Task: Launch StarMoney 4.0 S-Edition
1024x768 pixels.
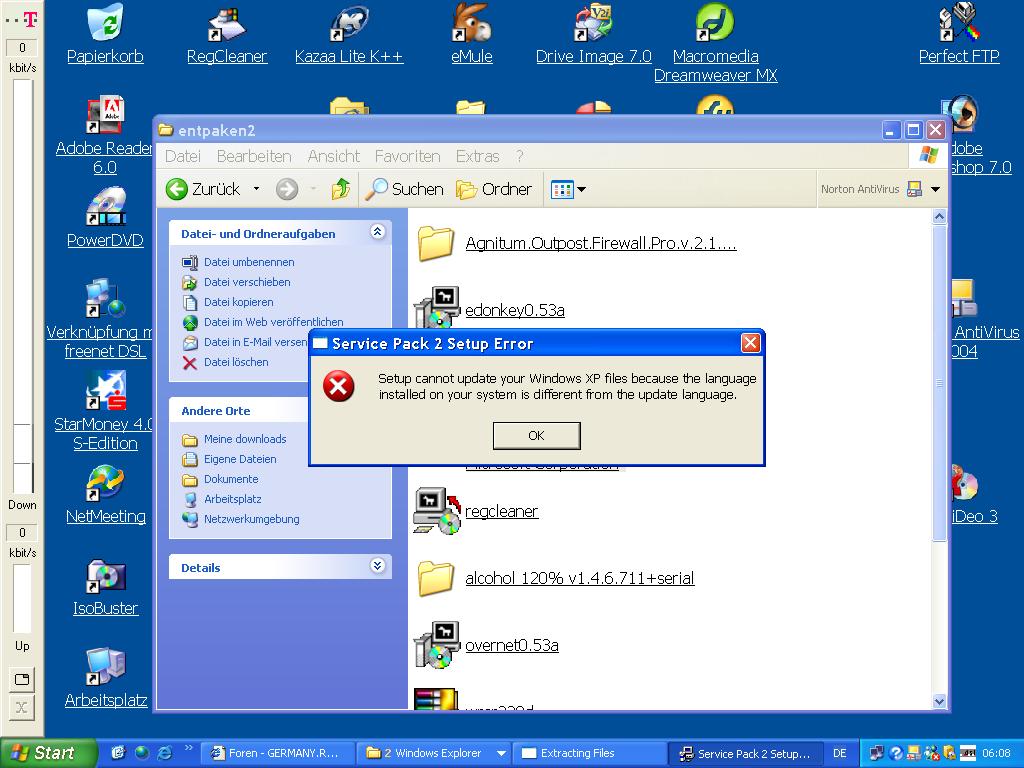Action: pyautogui.click(x=104, y=411)
